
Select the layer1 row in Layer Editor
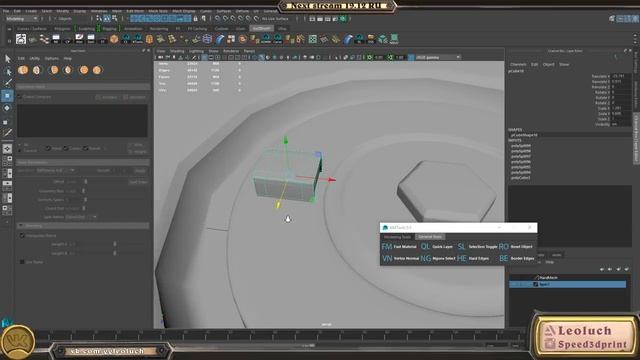click(x=567, y=284)
